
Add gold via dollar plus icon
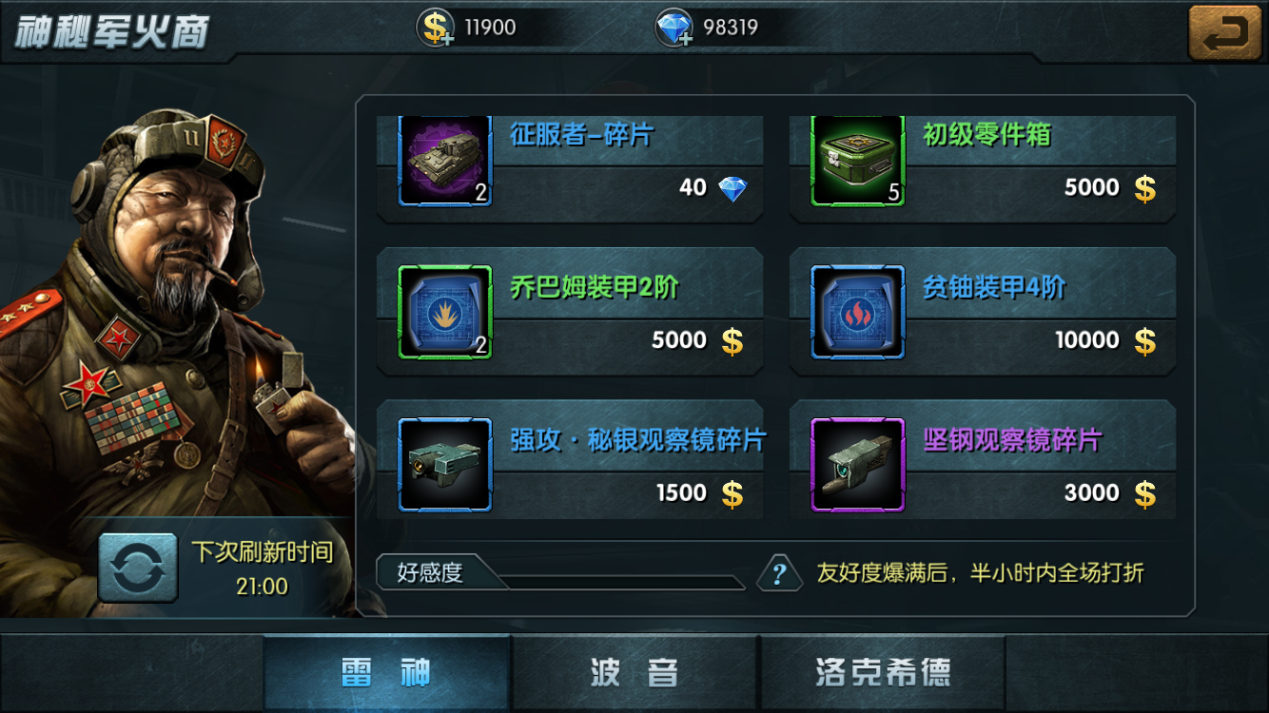tap(436, 28)
